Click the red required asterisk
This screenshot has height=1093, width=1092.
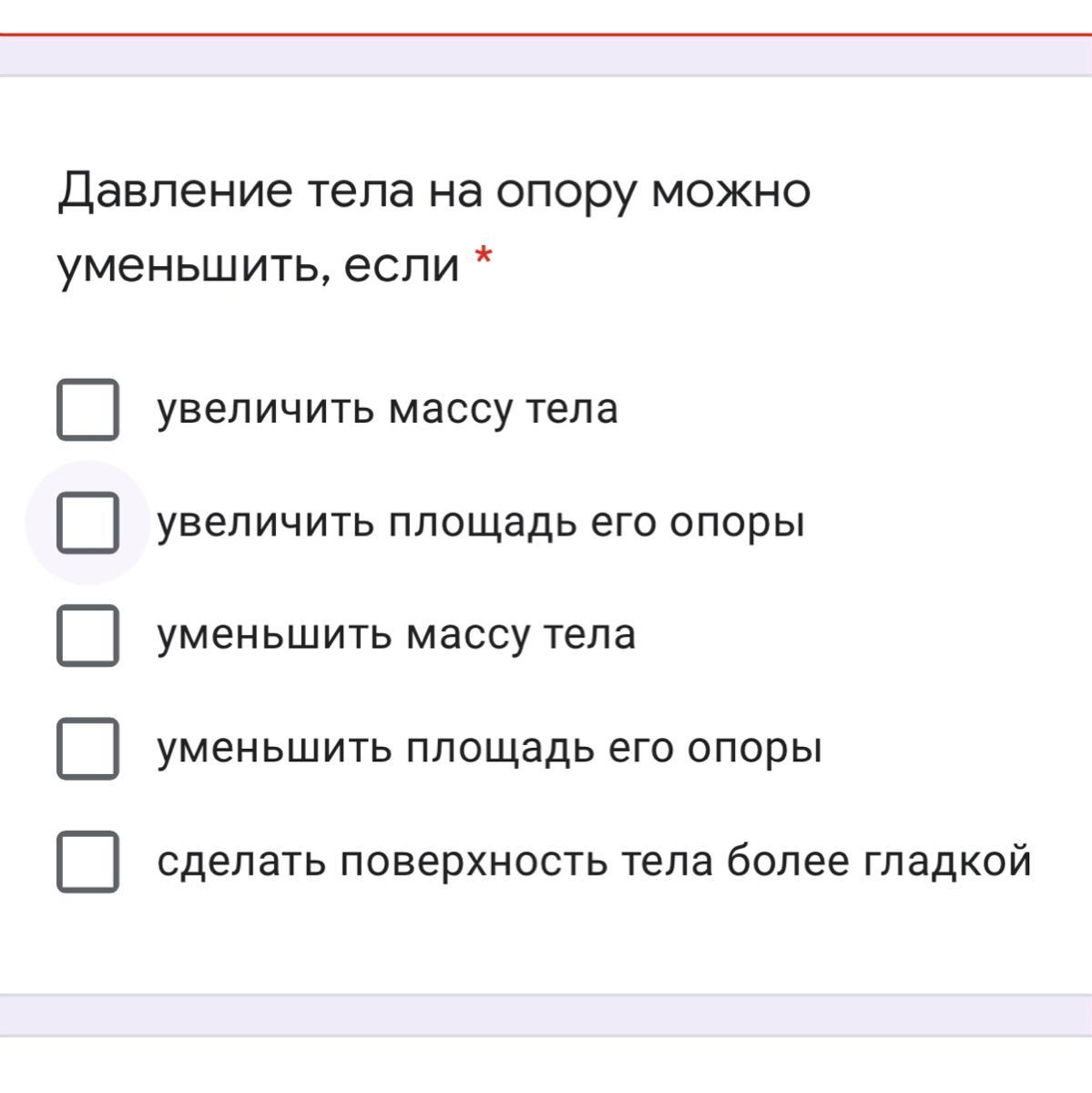pyautogui.click(x=484, y=258)
